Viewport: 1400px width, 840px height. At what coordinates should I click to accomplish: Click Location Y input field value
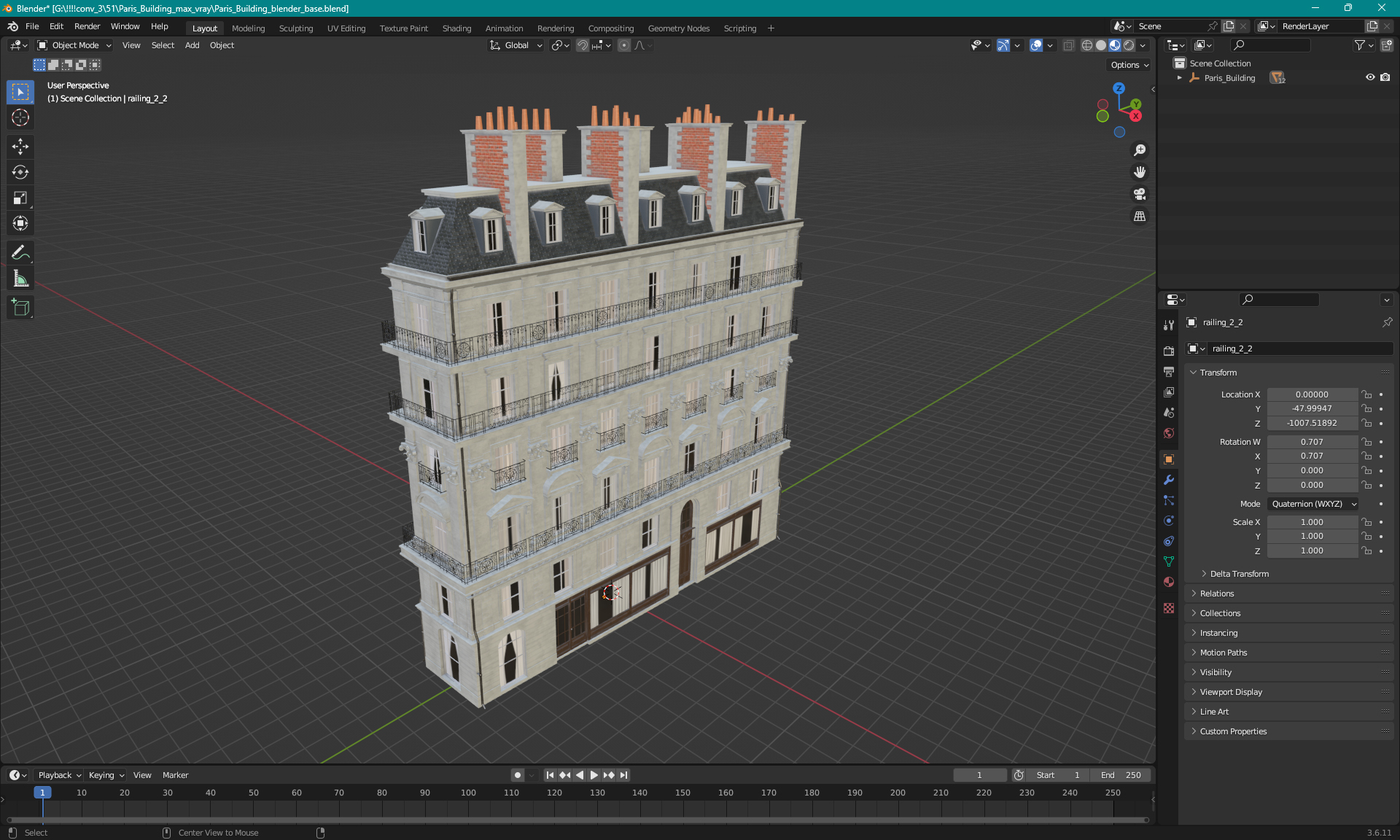pos(1311,408)
